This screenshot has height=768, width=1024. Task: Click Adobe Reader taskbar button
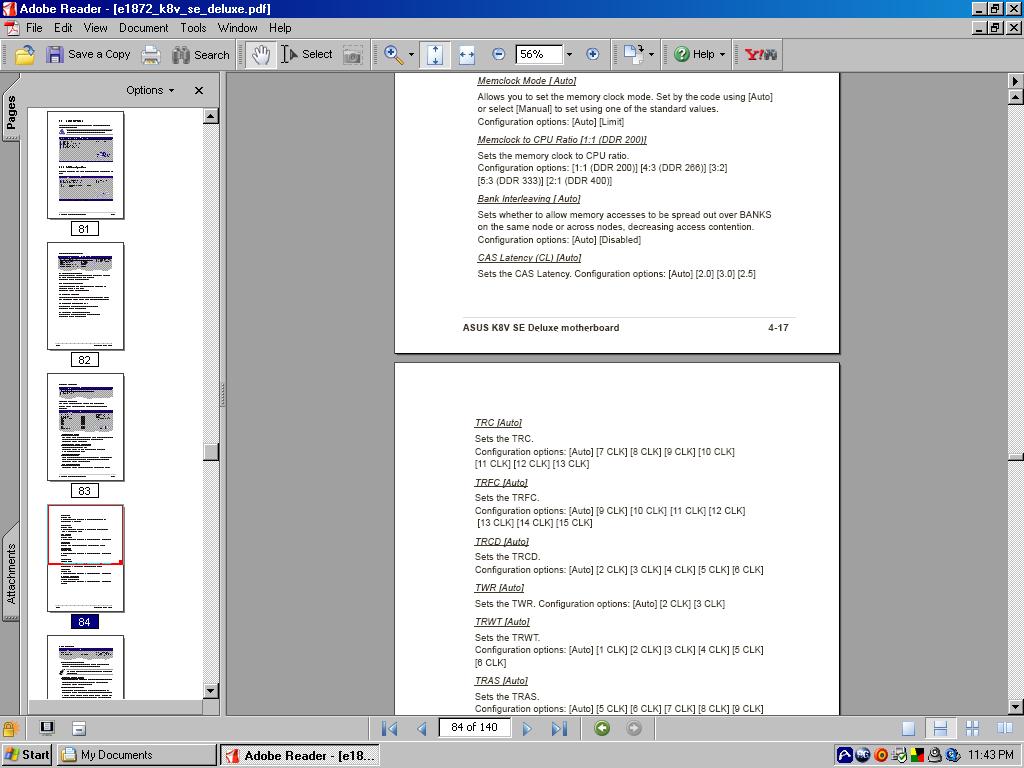coord(299,755)
